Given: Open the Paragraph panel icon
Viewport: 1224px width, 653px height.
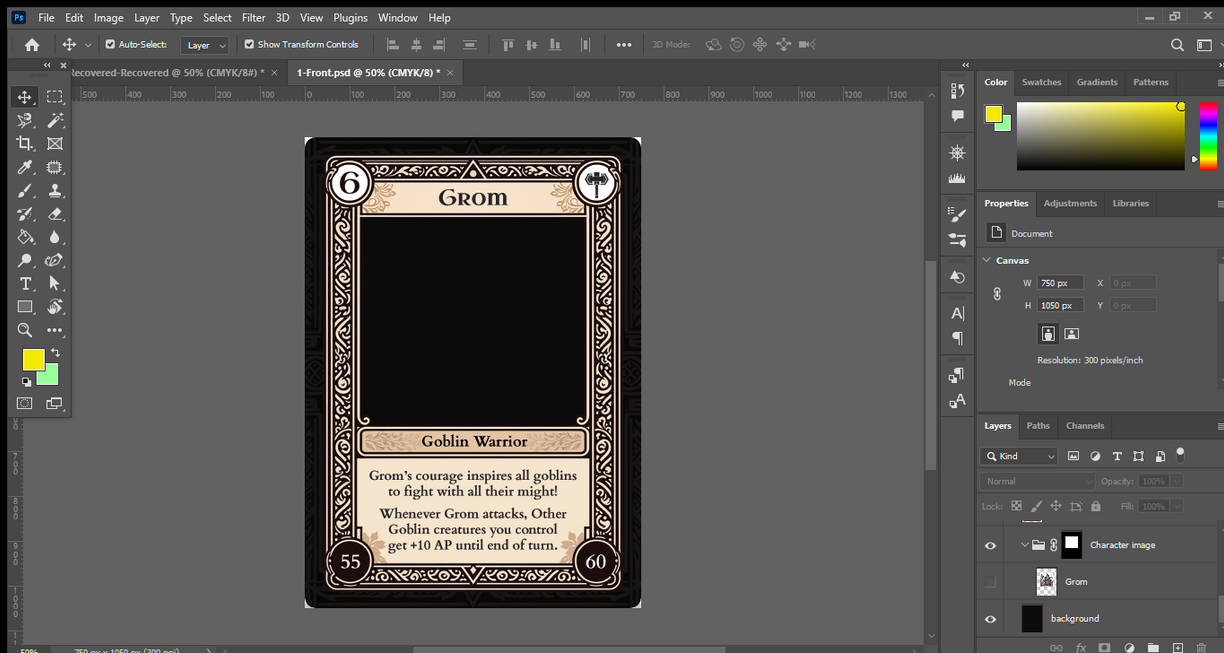Looking at the screenshot, I should (x=957, y=338).
